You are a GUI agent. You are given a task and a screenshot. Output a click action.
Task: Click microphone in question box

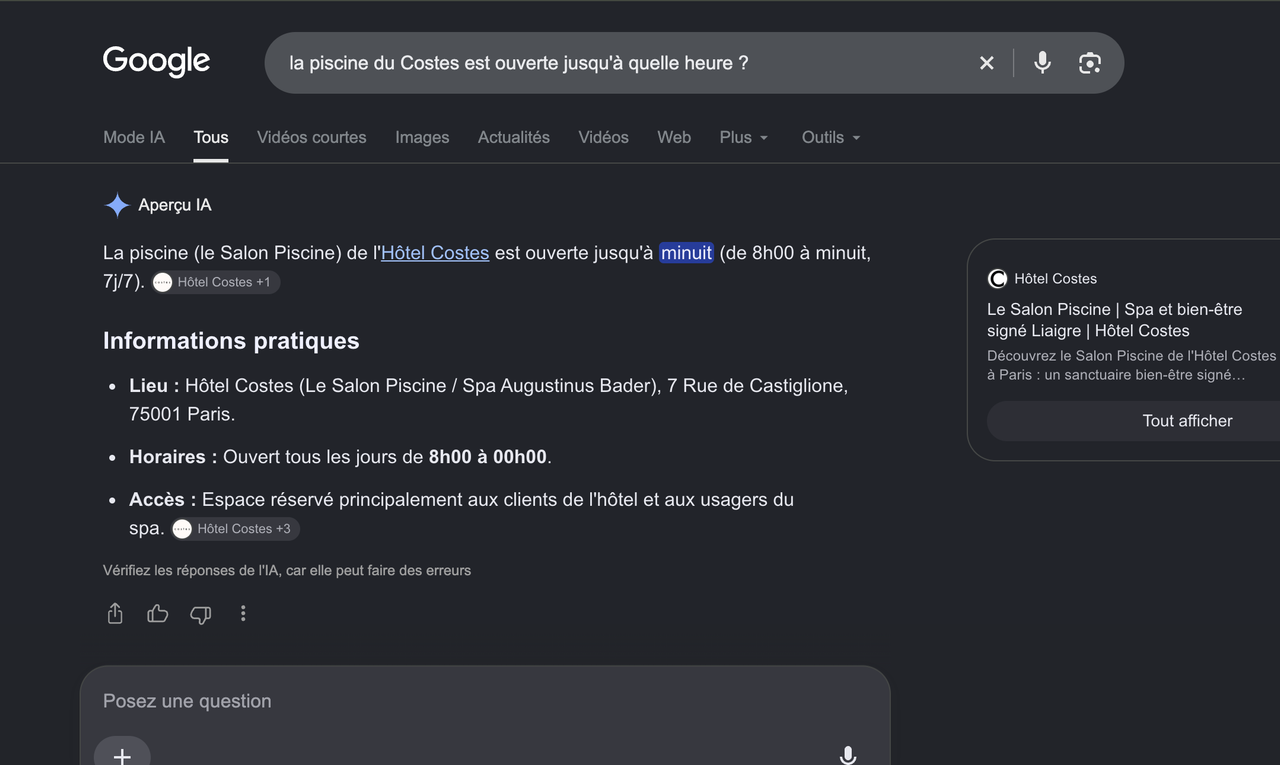(x=848, y=755)
